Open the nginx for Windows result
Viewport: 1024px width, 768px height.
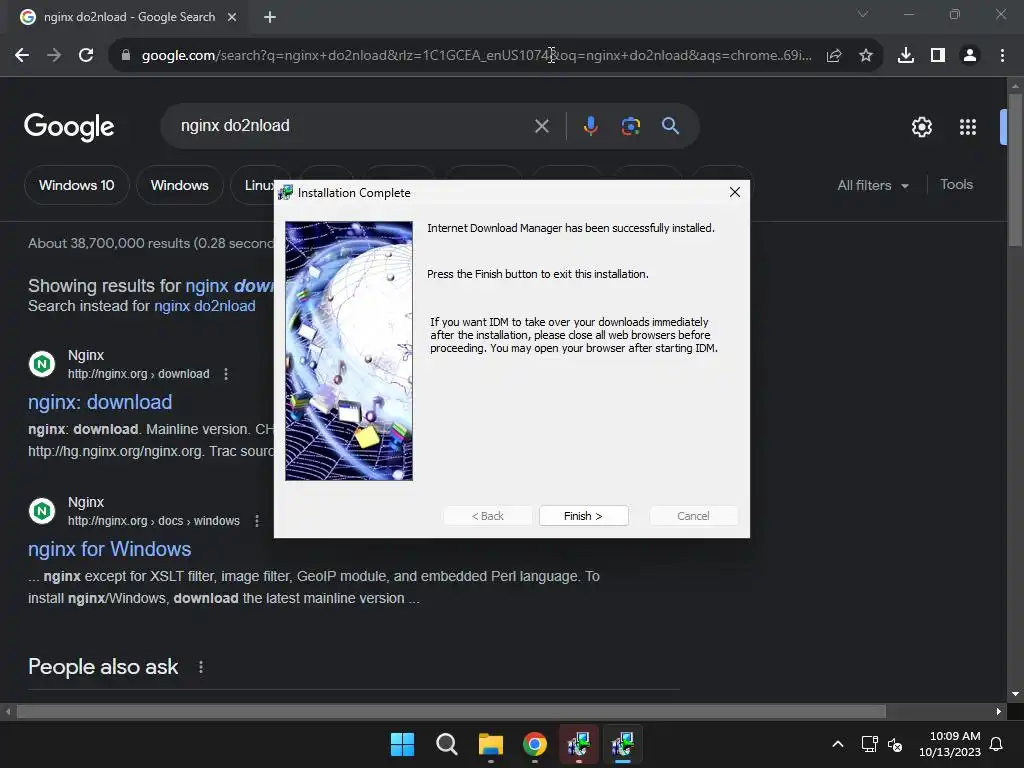[x=110, y=549]
